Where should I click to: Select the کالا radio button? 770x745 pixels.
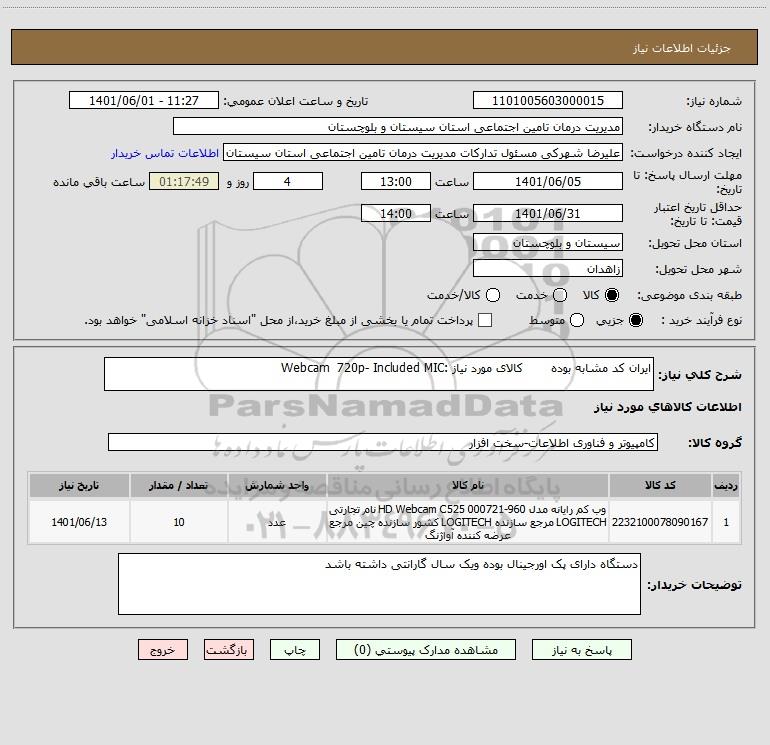[x=612, y=295]
